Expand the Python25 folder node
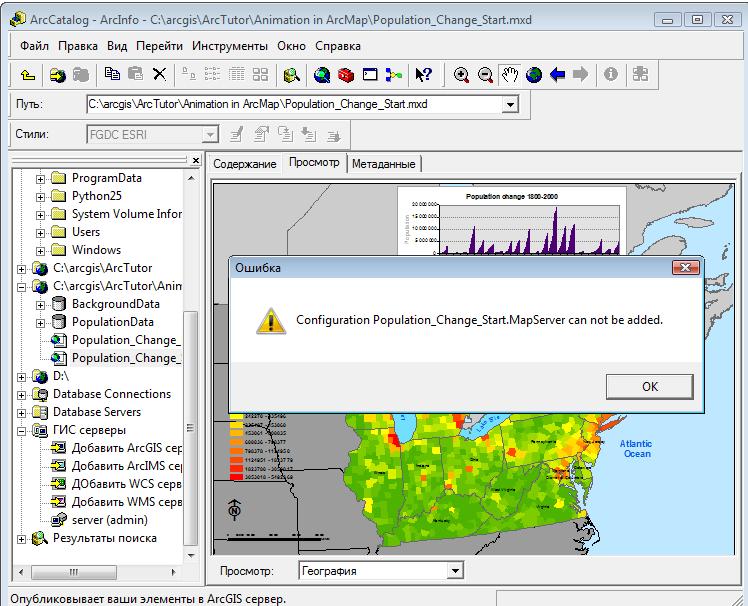 coord(40,197)
